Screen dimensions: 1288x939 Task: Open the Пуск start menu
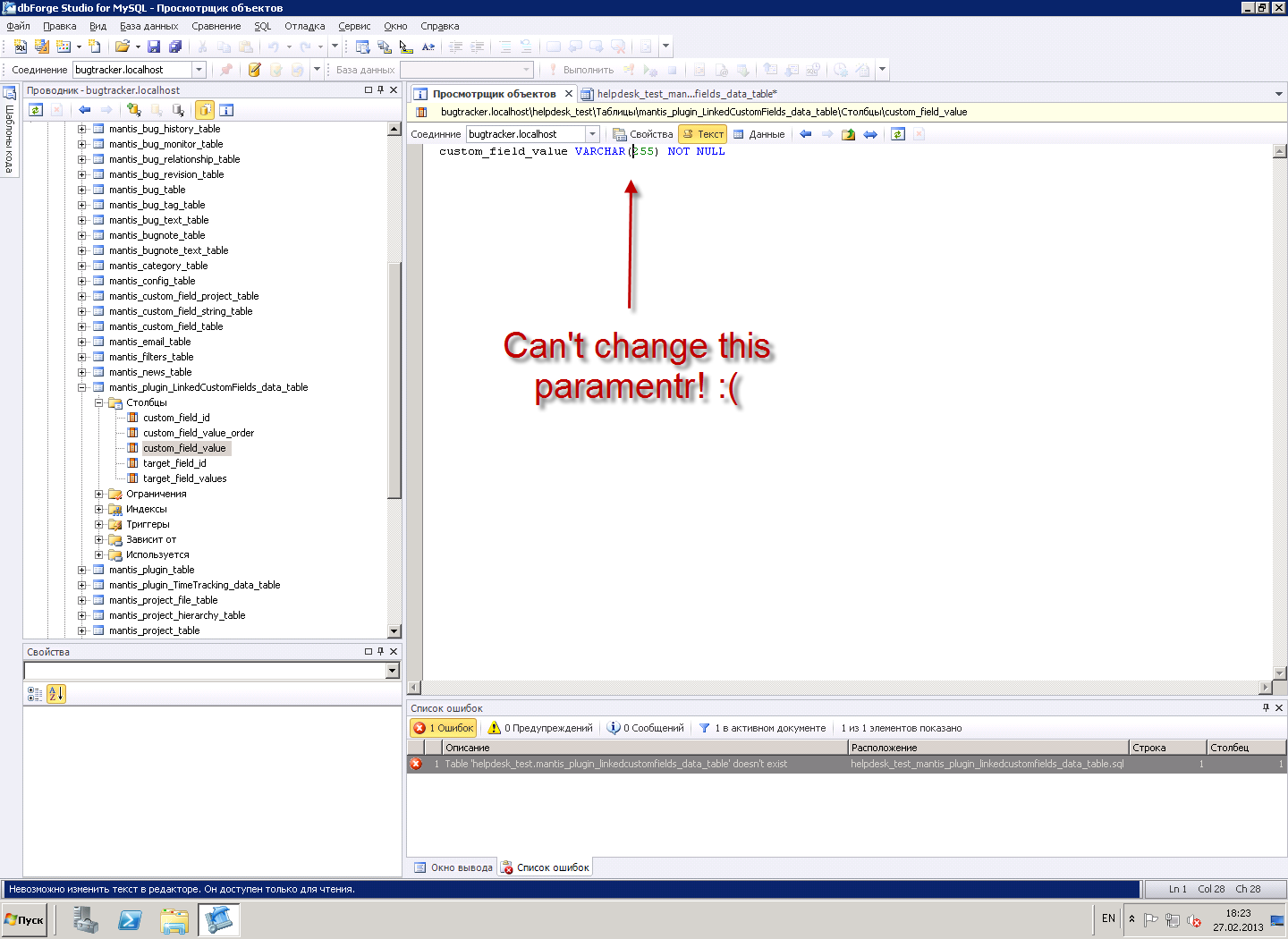pyautogui.click(x=25, y=919)
